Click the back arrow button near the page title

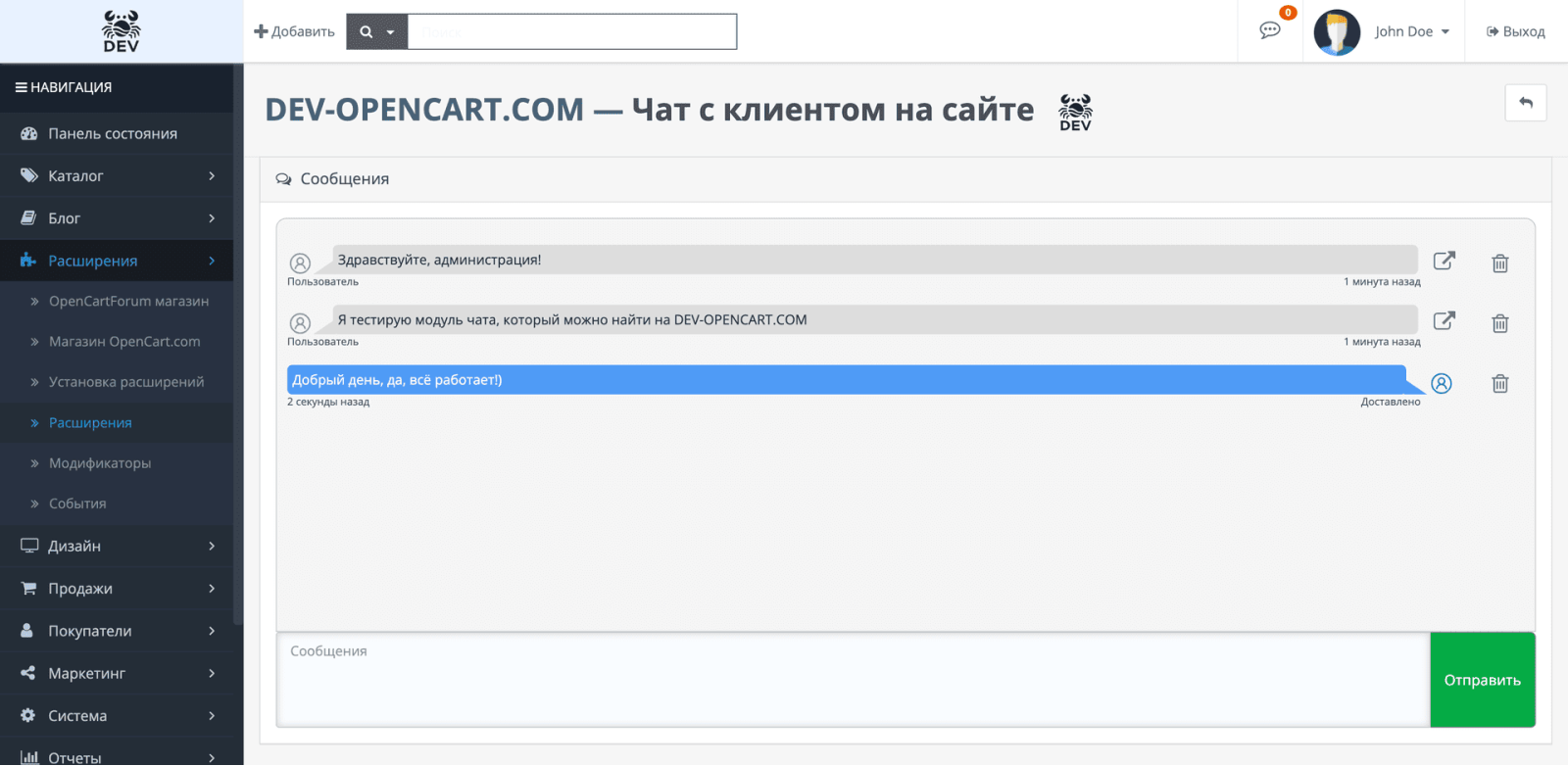1526,103
